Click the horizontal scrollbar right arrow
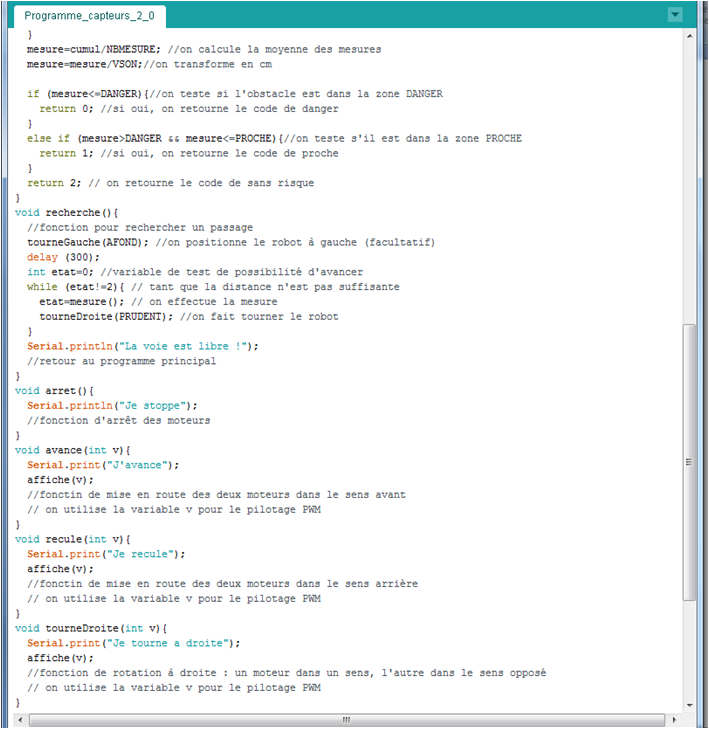Image resolution: width=709 pixels, height=729 pixels. click(674, 720)
